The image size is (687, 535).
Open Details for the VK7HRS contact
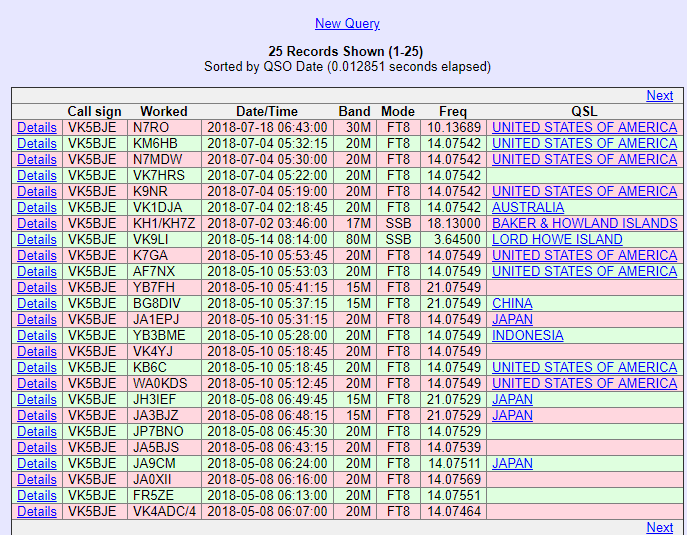[37, 175]
